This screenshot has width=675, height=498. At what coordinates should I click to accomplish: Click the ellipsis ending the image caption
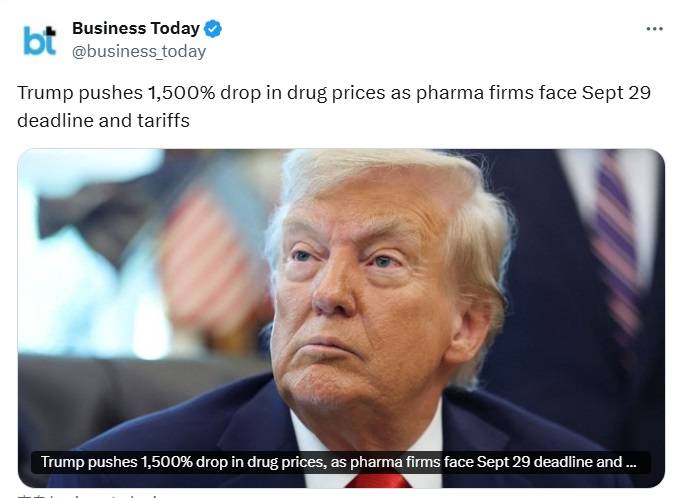point(631,463)
